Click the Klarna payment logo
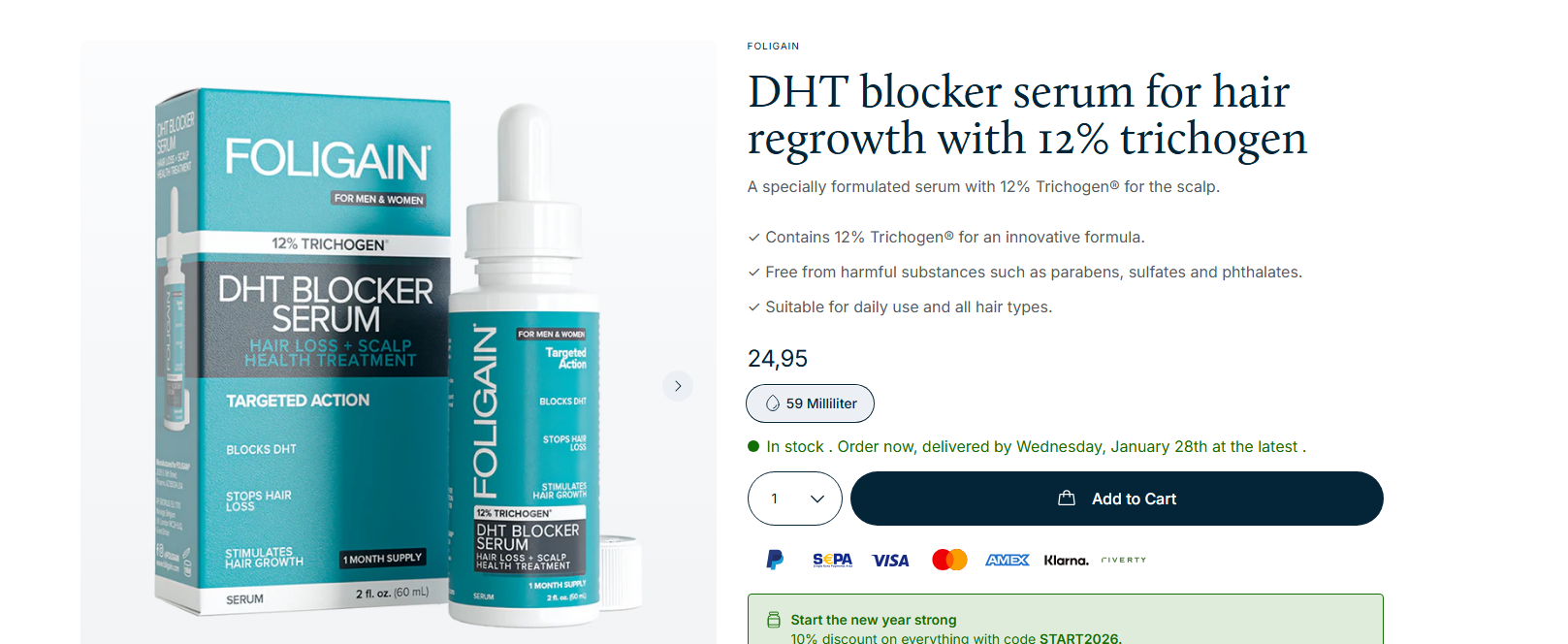This screenshot has width=1568, height=644. (x=1066, y=560)
